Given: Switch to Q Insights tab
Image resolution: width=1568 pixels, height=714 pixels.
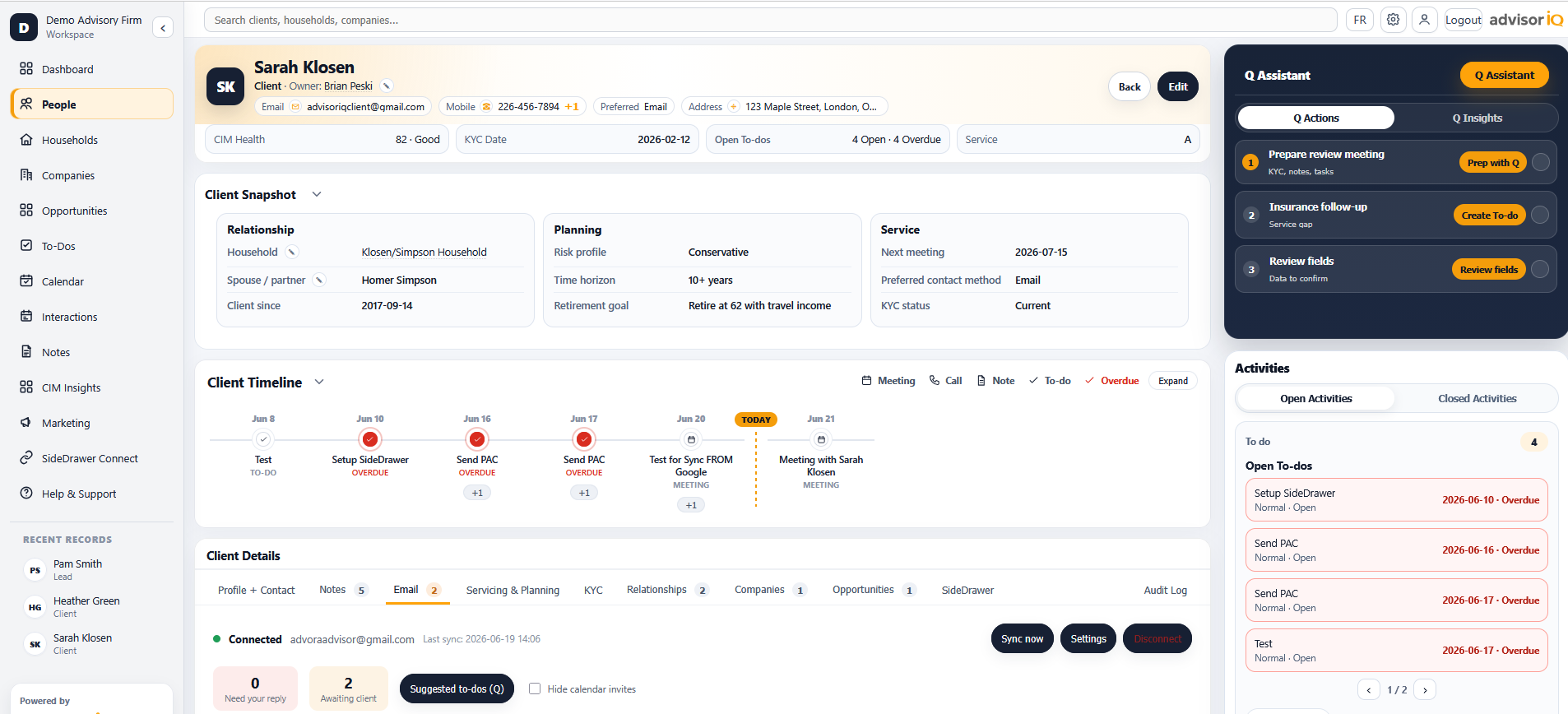Looking at the screenshot, I should click(1477, 118).
